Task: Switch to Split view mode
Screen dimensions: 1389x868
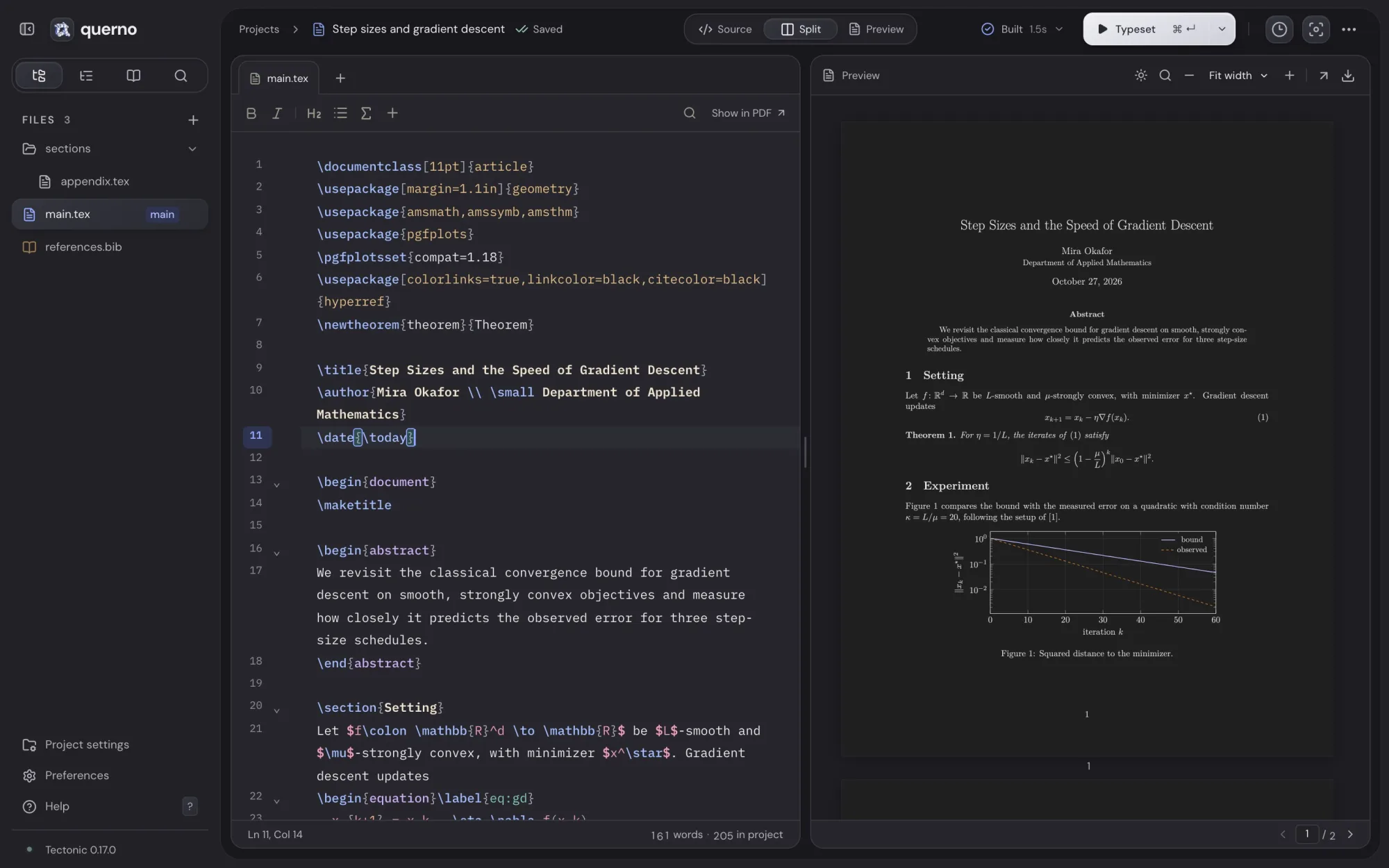Action: point(801,29)
